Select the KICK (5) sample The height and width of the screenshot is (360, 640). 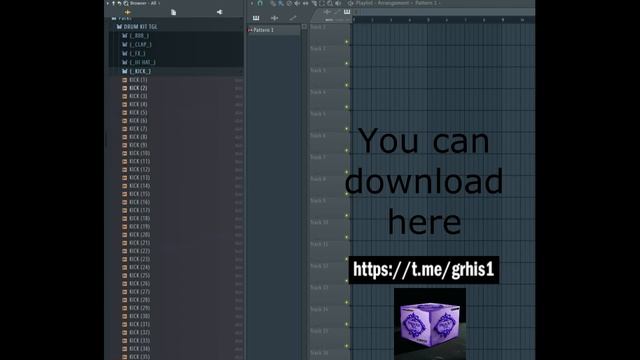click(138, 113)
